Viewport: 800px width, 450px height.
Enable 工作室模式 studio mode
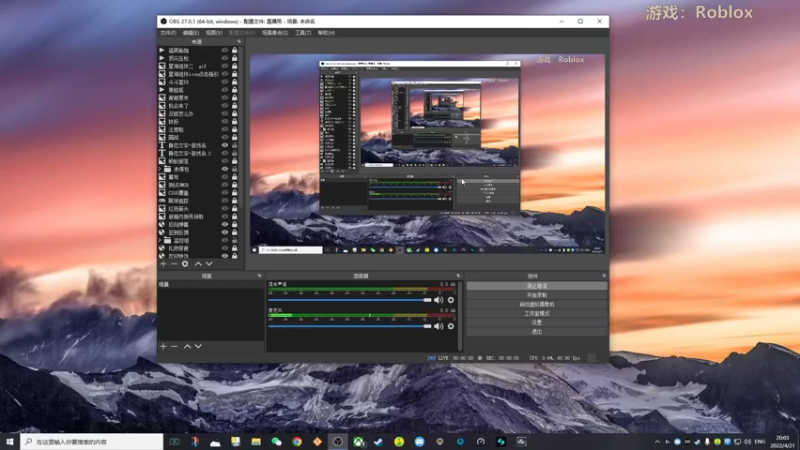coord(537,314)
